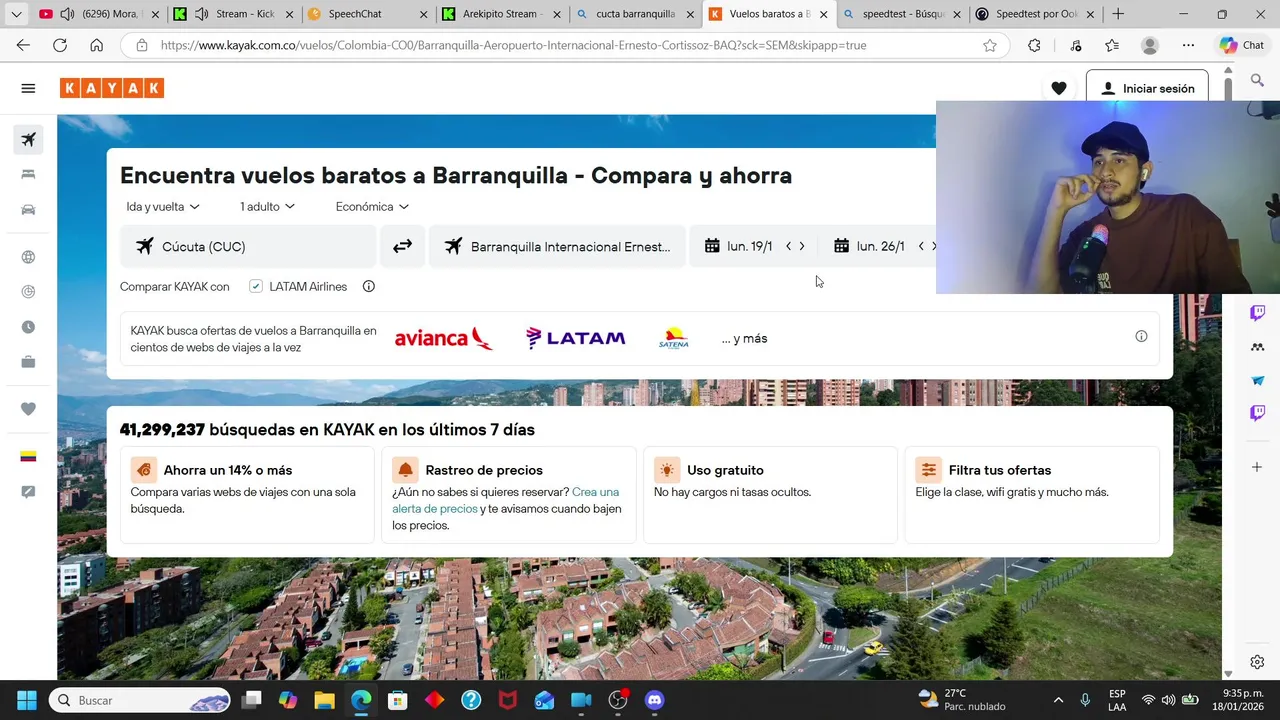
Task: Swap origin and destination airports
Action: coord(402,246)
